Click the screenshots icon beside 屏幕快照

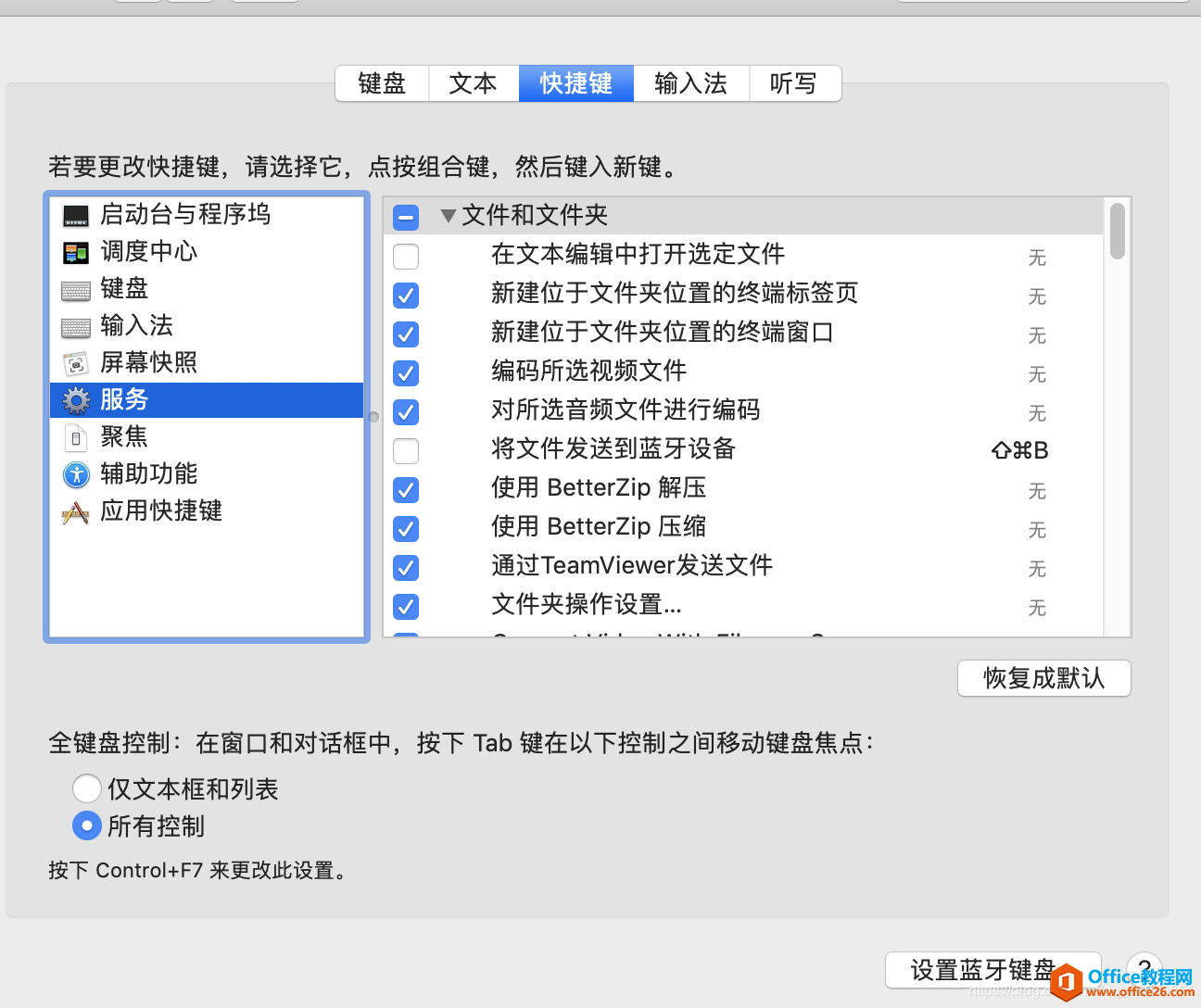click(76, 364)
